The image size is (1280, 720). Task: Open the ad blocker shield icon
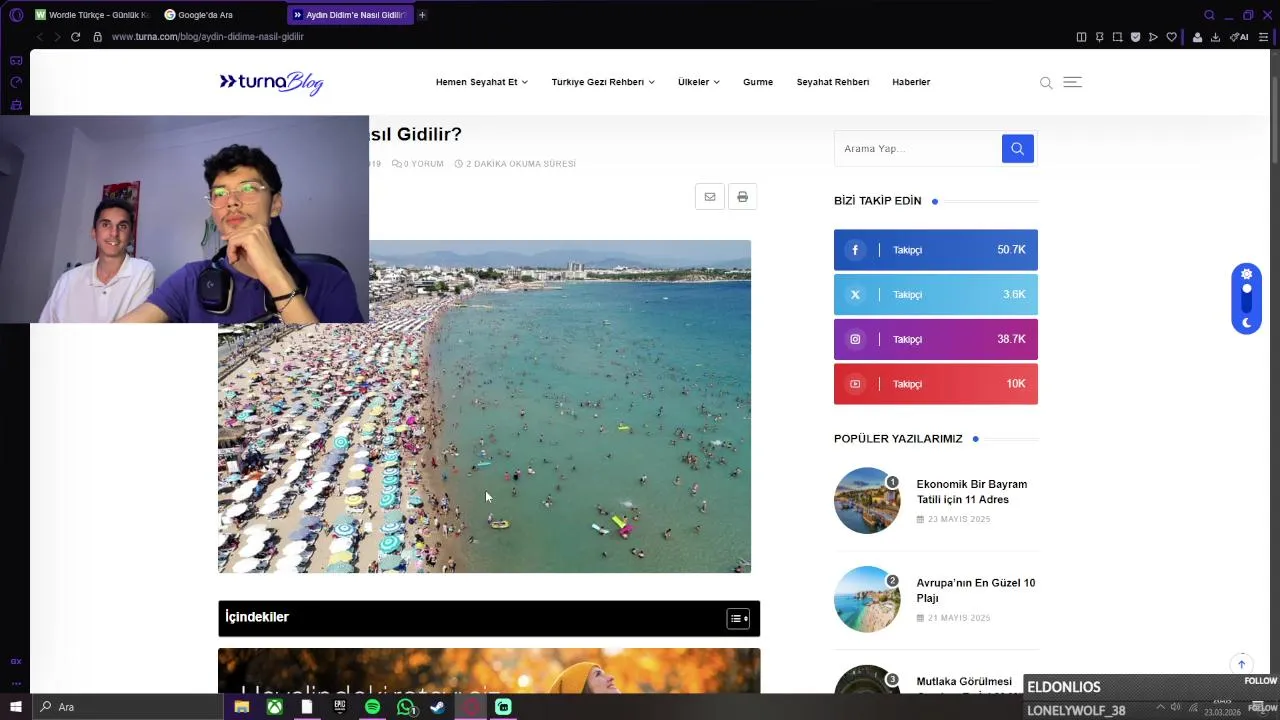[x=1135, y=37]
